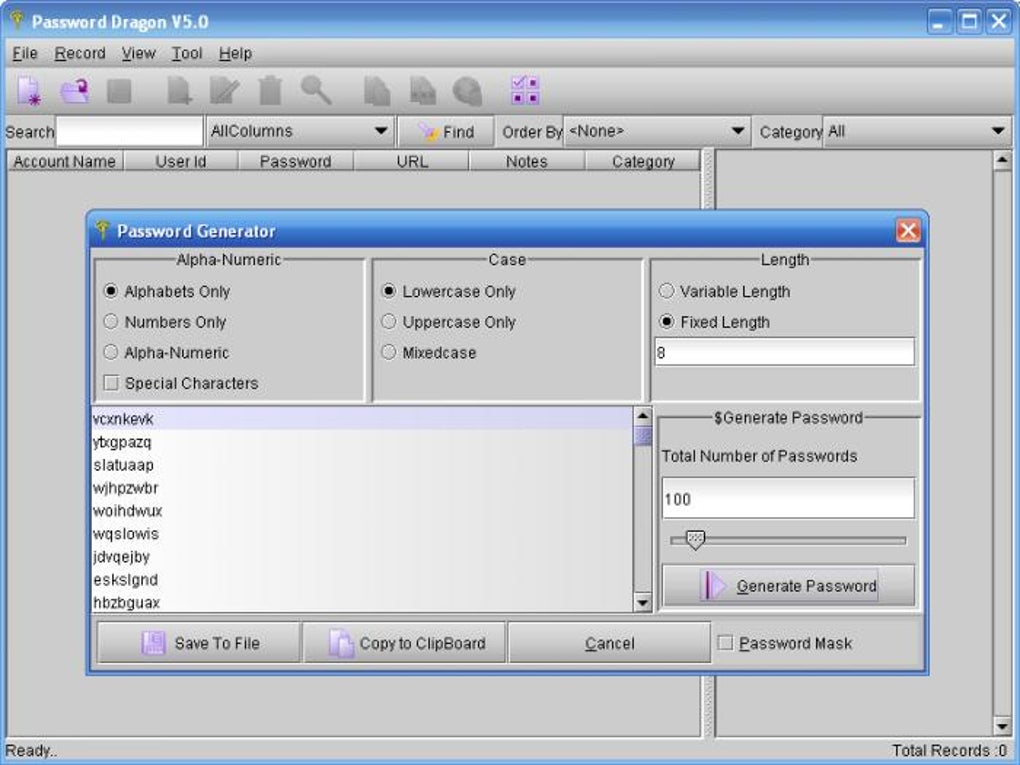Select Uppercase Only radio button
The image size is (1020, 765).
coord(388,321)
